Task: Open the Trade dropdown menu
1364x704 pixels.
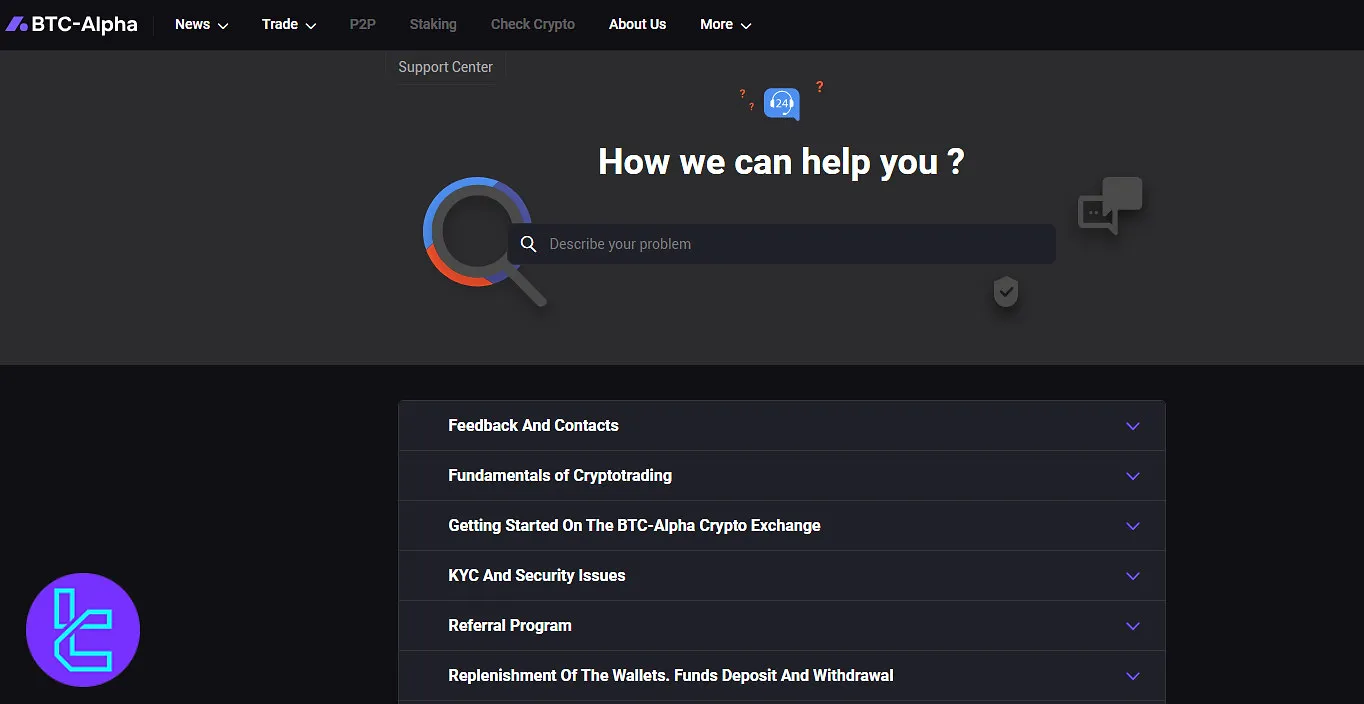Action: 289,24
